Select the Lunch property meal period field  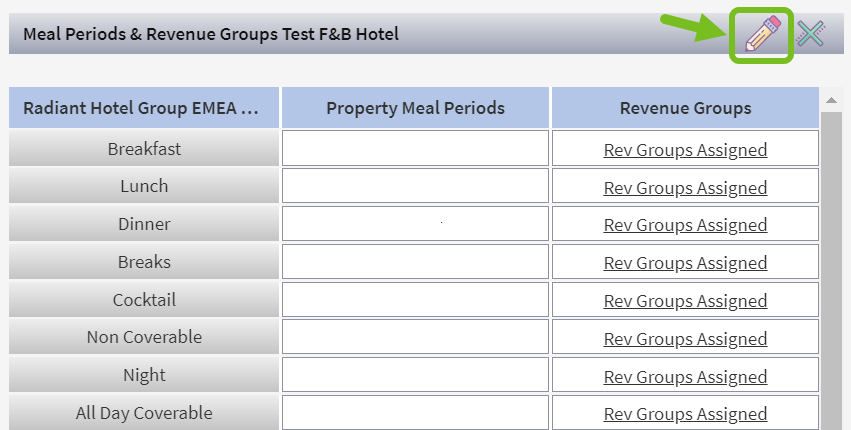coord(415,186)
